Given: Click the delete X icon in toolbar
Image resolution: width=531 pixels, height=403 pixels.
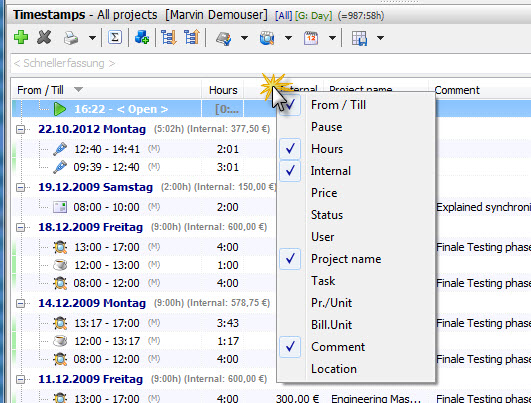Looking at the screenshot, I should click(44, 37).
